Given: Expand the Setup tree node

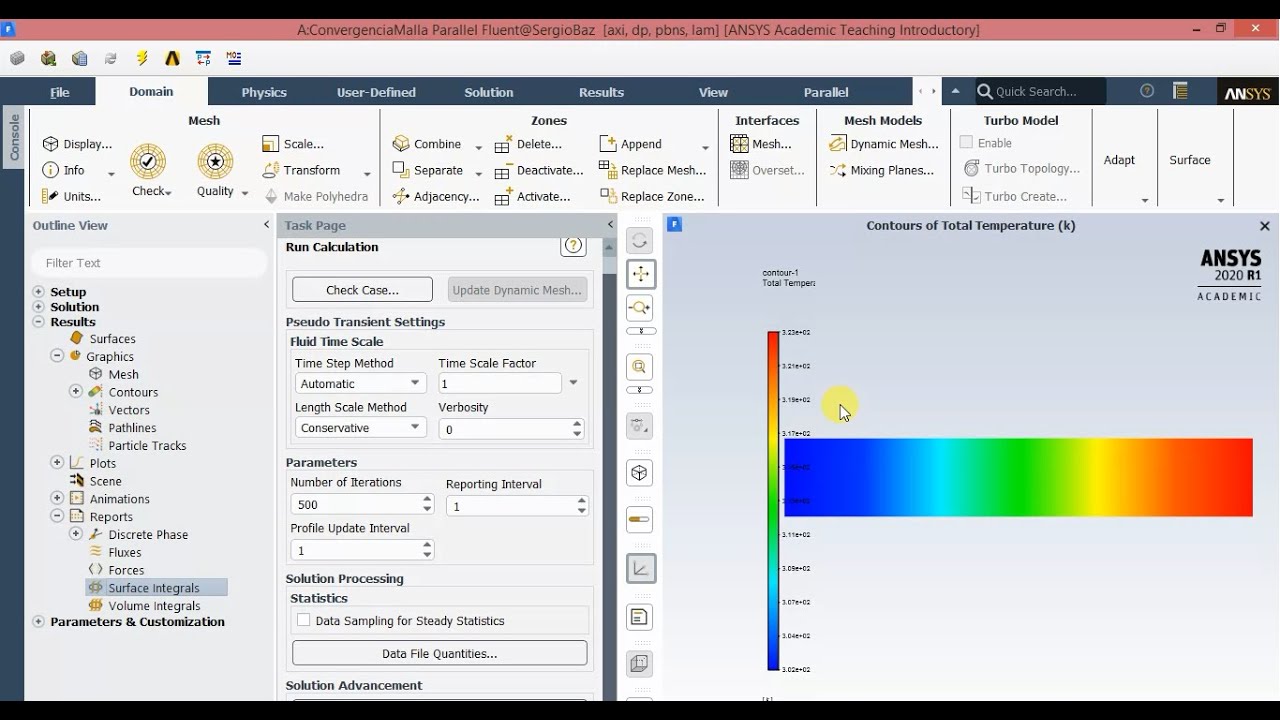Looking at the screenshot, I should (x=38, y=292).
